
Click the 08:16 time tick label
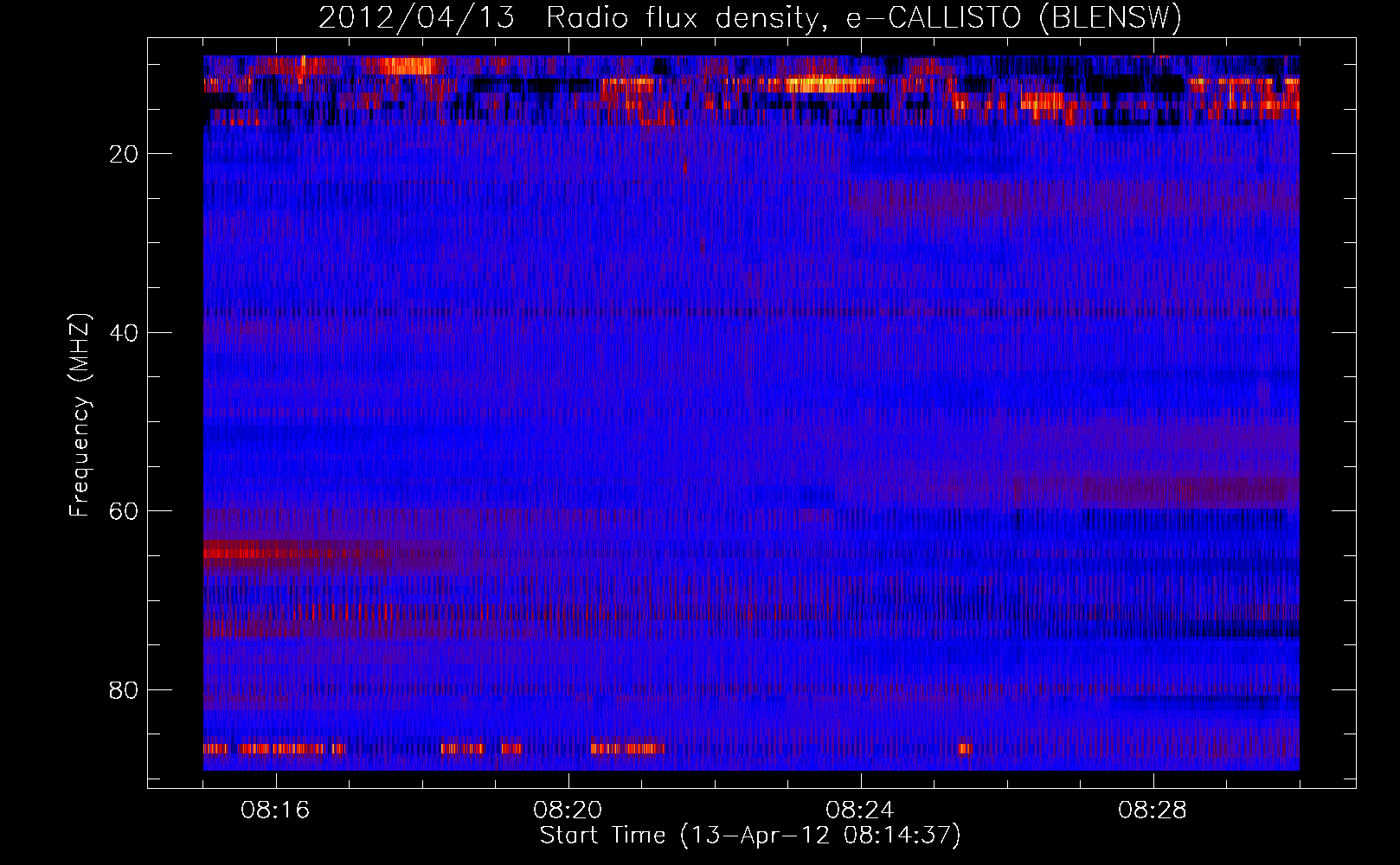click(276, 811)
